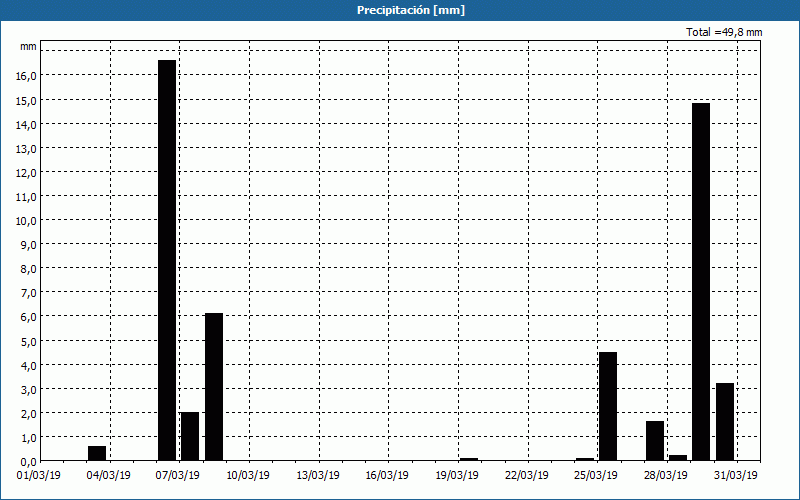Select the 6,1 mm bar after 07/03/19
This screenshot has height=500, width=800.
tap(214, 387)
